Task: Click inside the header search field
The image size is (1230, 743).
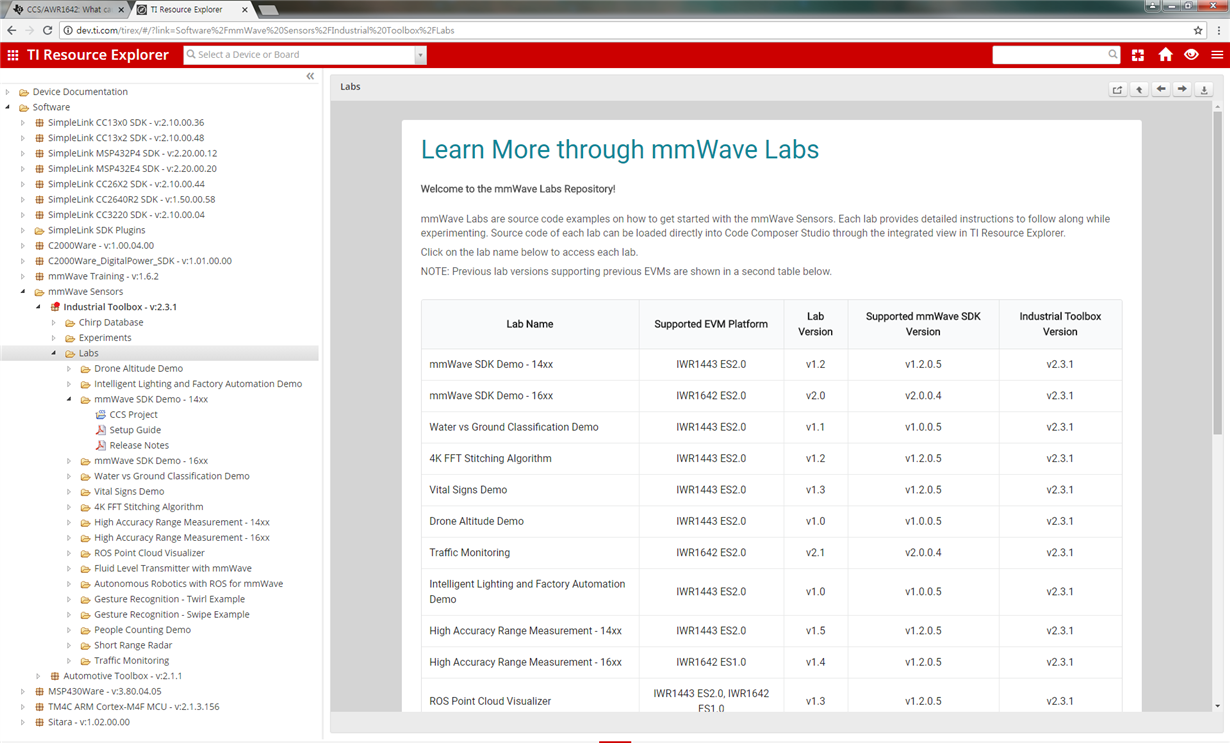Action: (1049, 55)
